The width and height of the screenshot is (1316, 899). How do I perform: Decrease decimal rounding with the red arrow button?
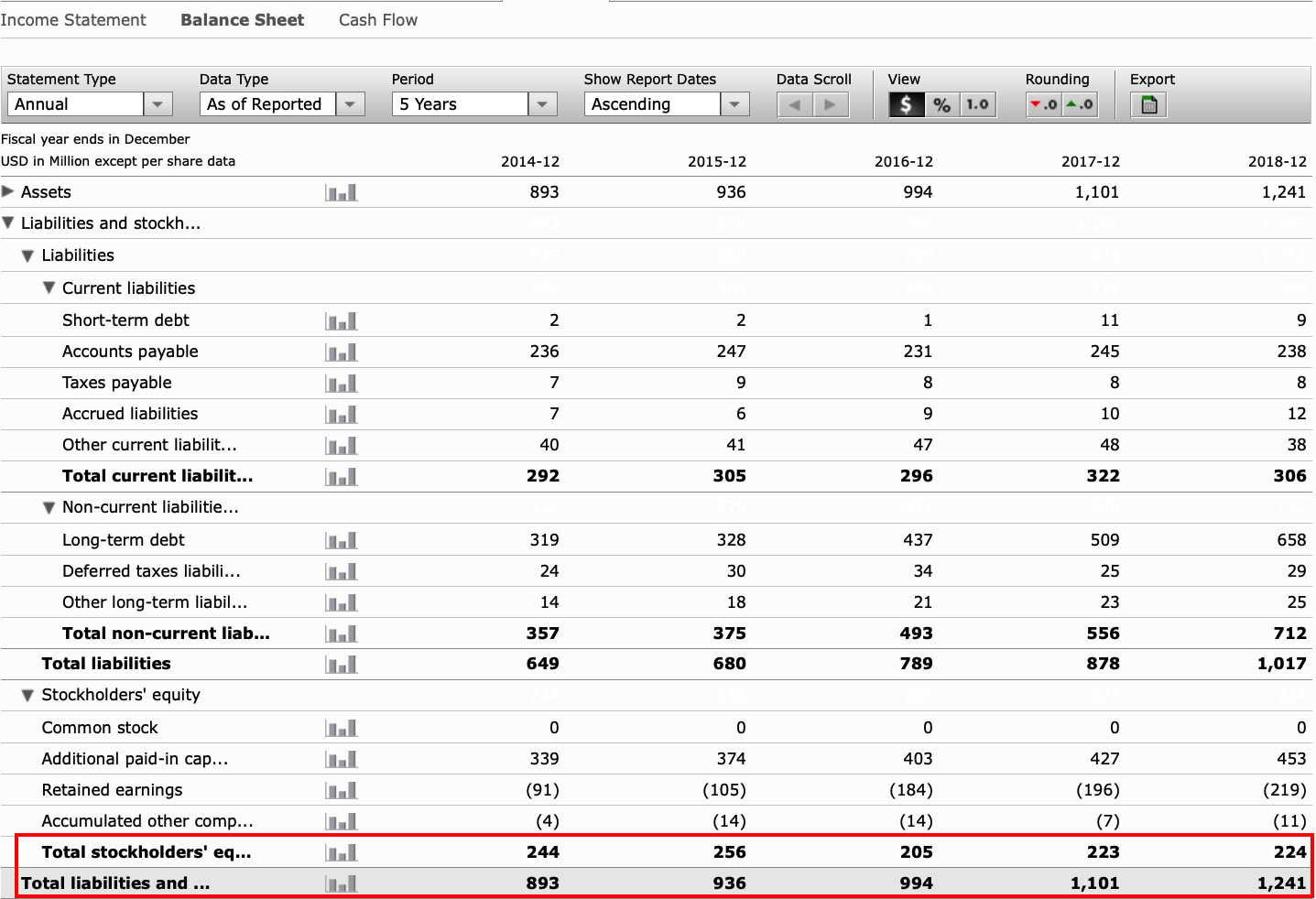coord(1043,105)
